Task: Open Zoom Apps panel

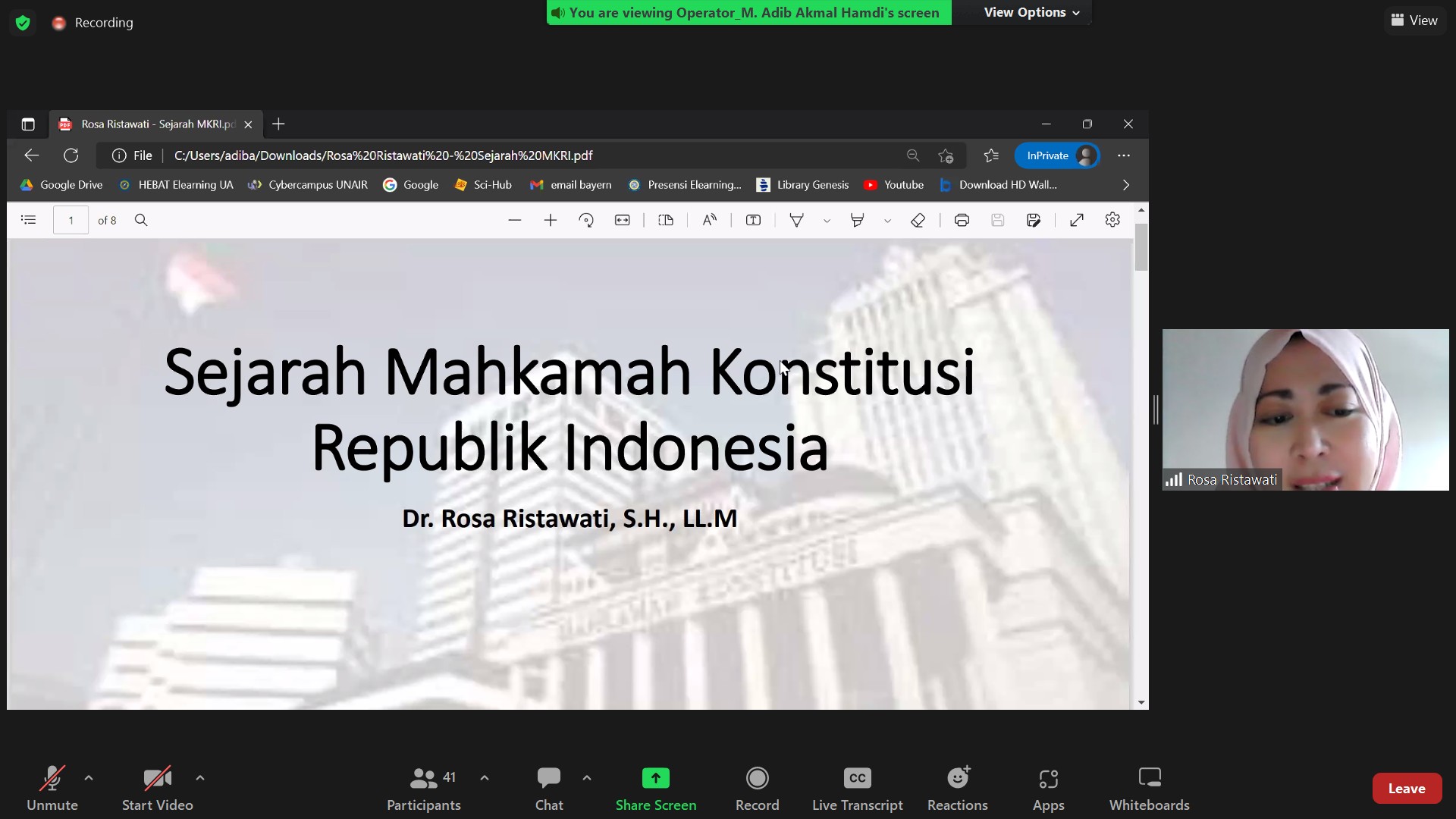Action: click(x=1048, y=787)
